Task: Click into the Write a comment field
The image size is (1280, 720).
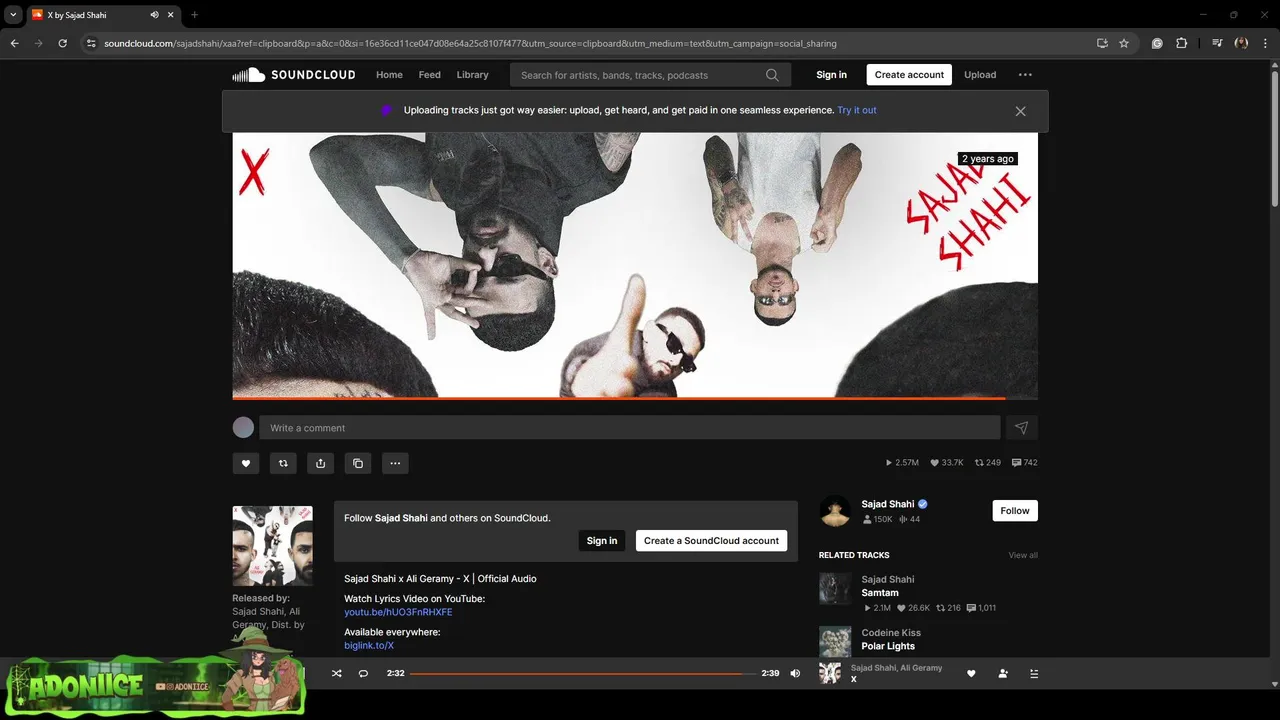Action: (630, 428)
